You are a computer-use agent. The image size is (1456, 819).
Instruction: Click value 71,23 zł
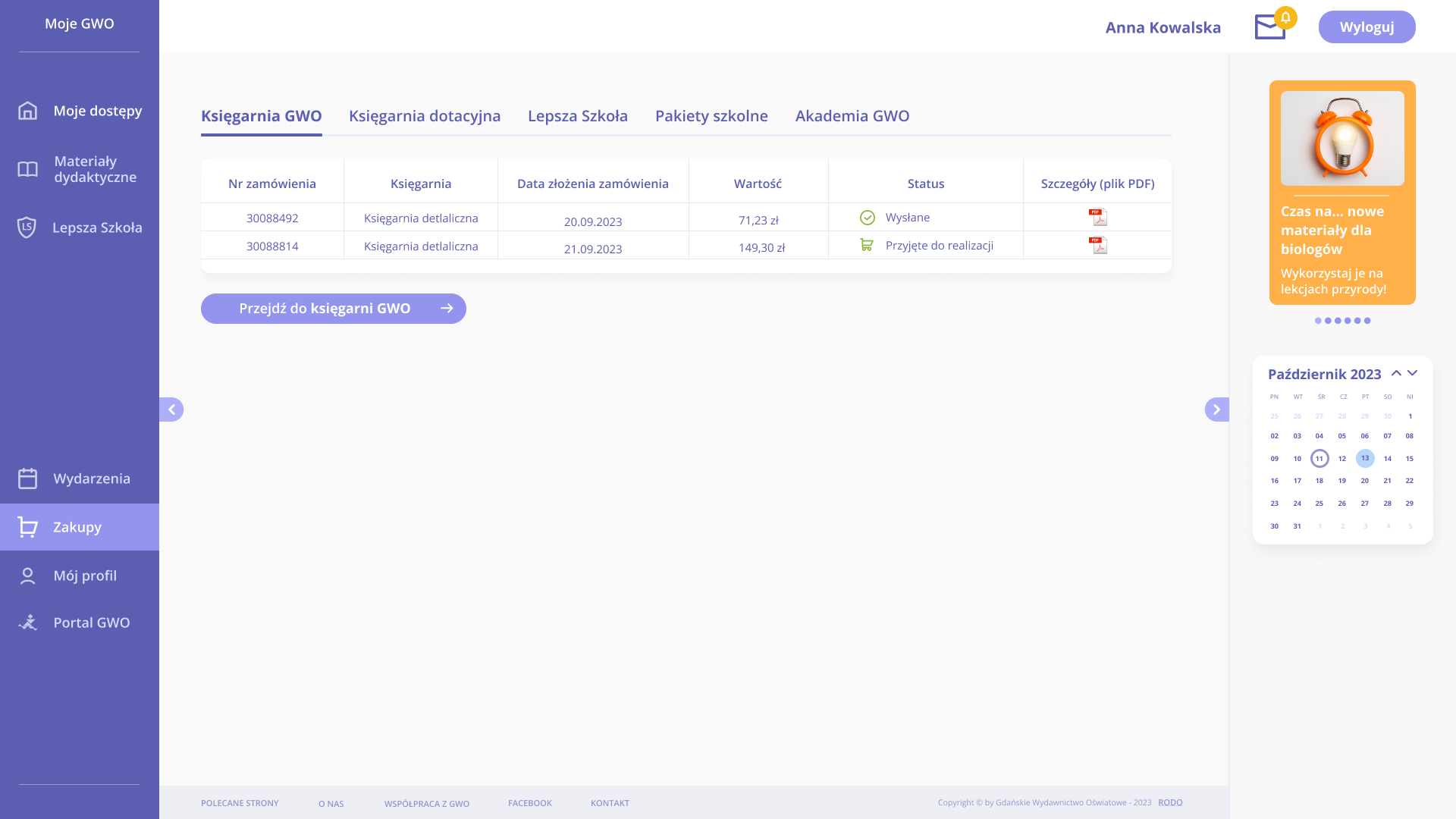(758, 221)
